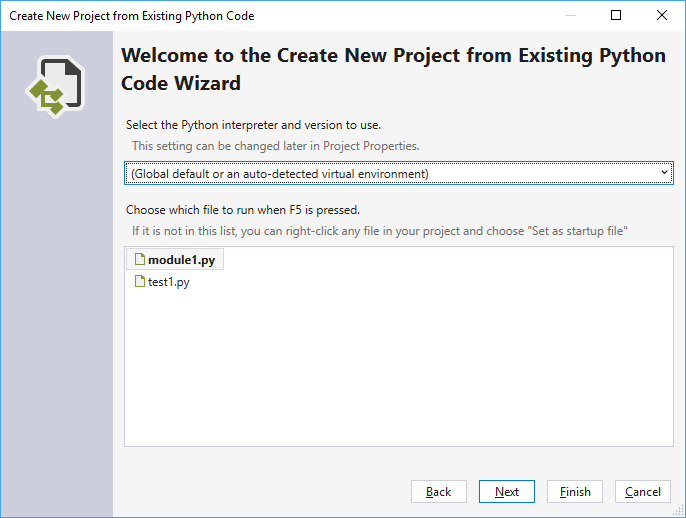
Task: Select module1.py as the startup file
Action: 181,261
